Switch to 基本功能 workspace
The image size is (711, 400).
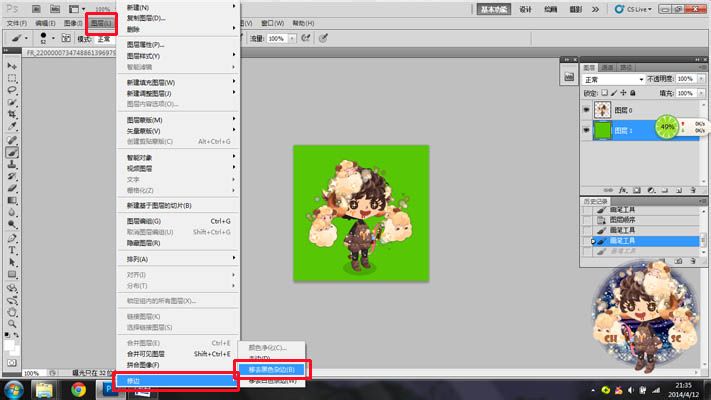pos(494,9)
